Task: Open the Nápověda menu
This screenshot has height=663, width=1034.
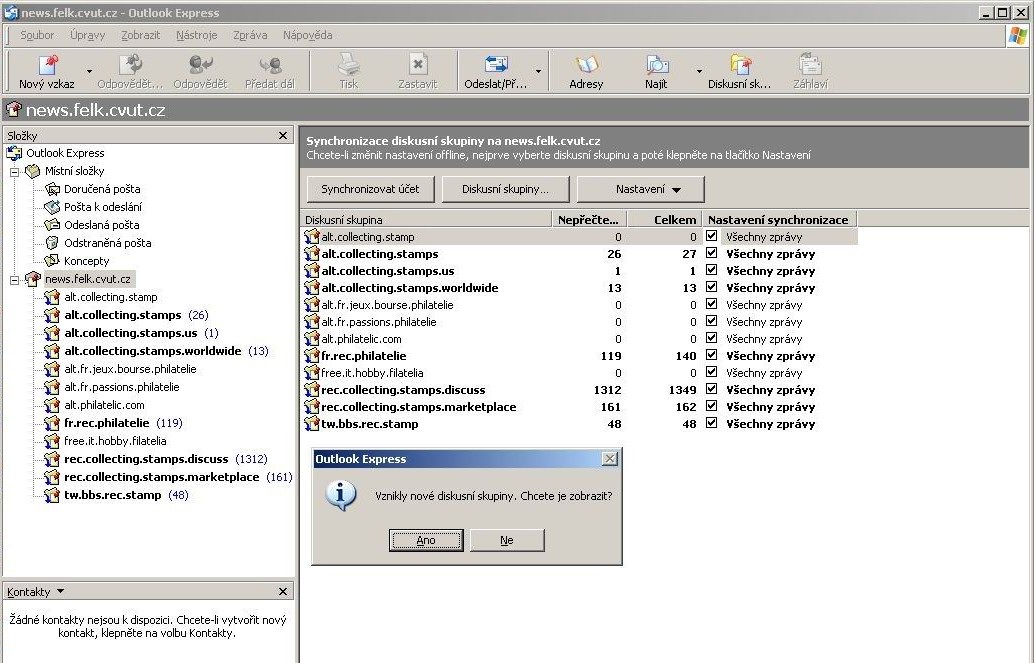Action: coord(307,35)
